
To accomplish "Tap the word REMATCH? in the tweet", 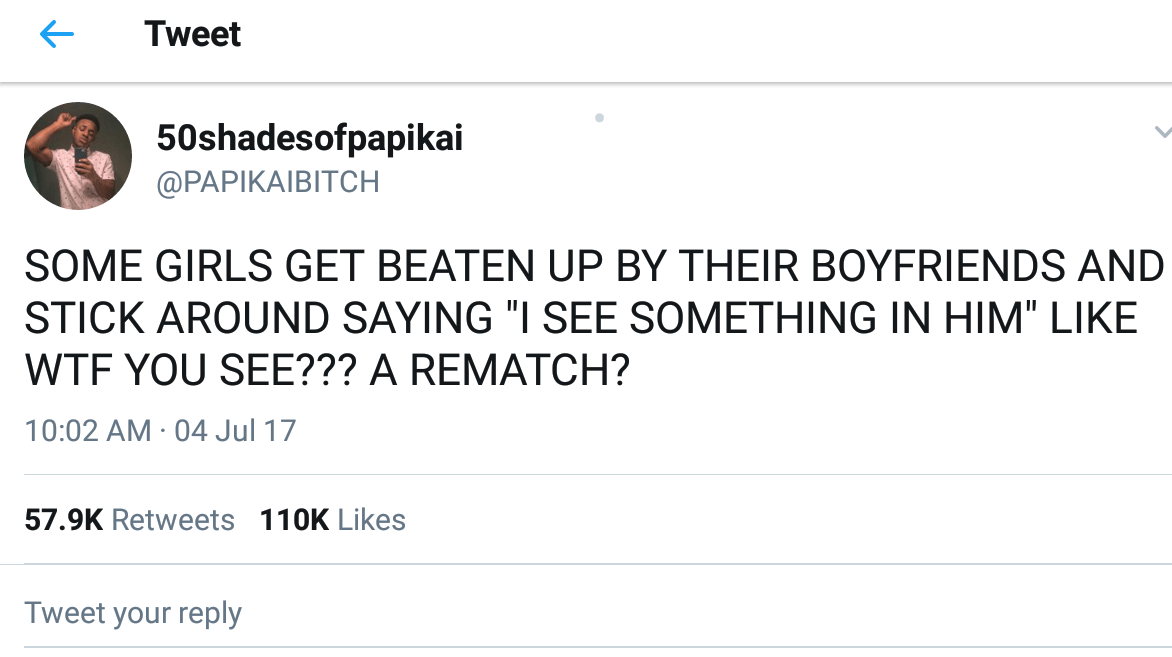I will [519, 372].
